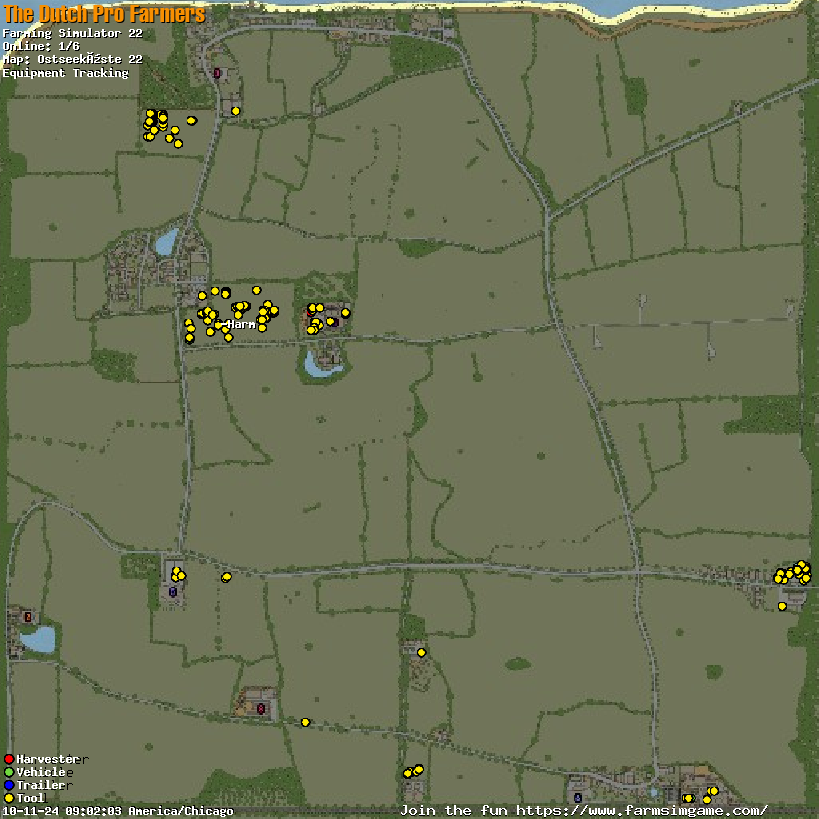This screenshot has height=819, width=819.
Task: Click the isolated tool marker below the east cluster
Action: [782, 606]
